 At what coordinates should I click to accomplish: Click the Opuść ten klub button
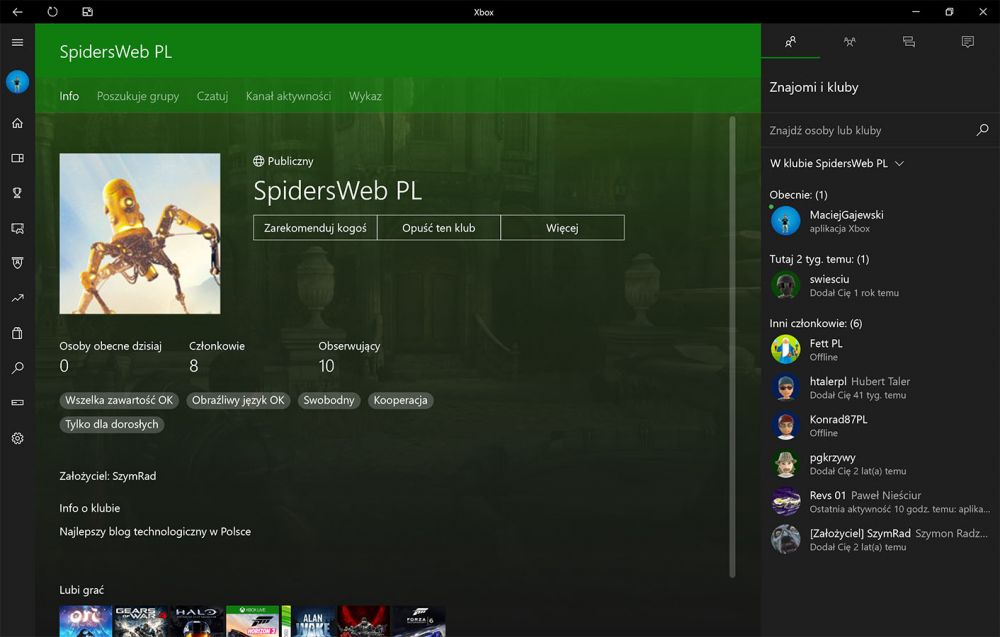(439, 228)
